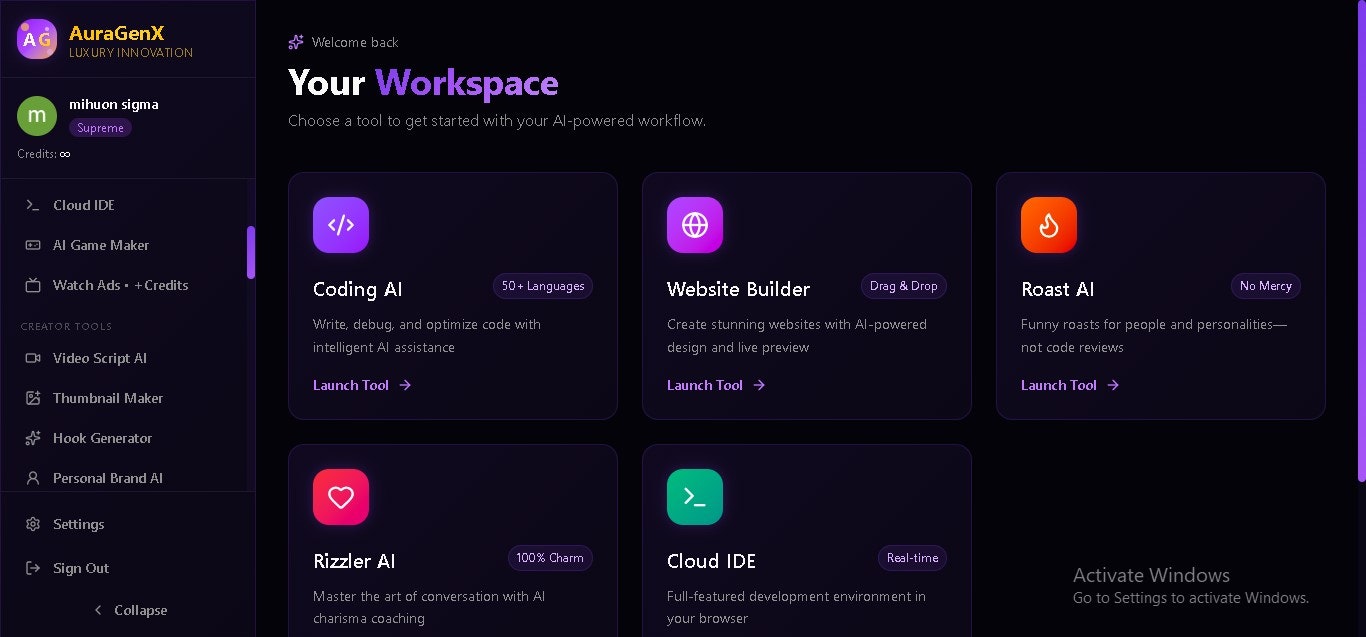Image resolution: width=1366 pixels, height=637 pixels.
Task: Click the orange Roast AI flame icon
Action: click(x=1049, y=225)
